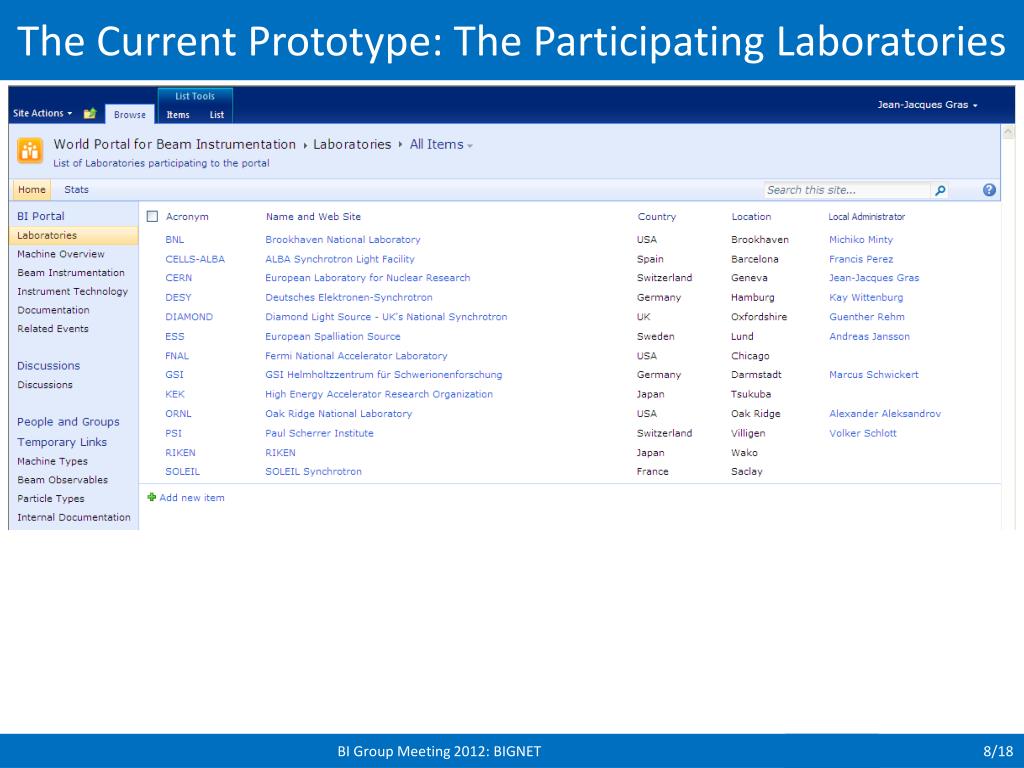
Task: Open administrator Volker Schlott profile
Action: pyautogui.click(x=863, y=433)
